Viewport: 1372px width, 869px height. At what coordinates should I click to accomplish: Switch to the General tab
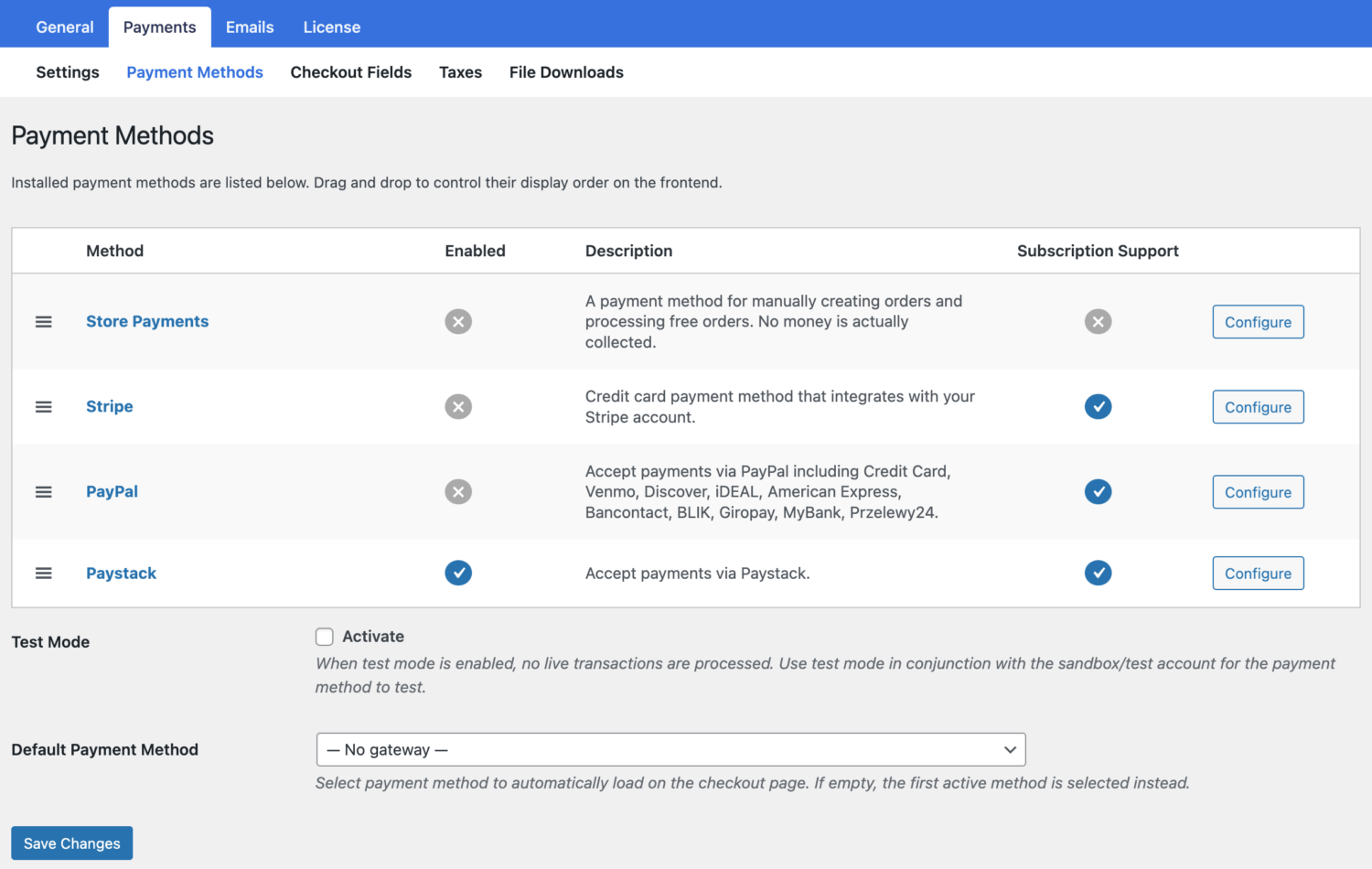(65, 27)
